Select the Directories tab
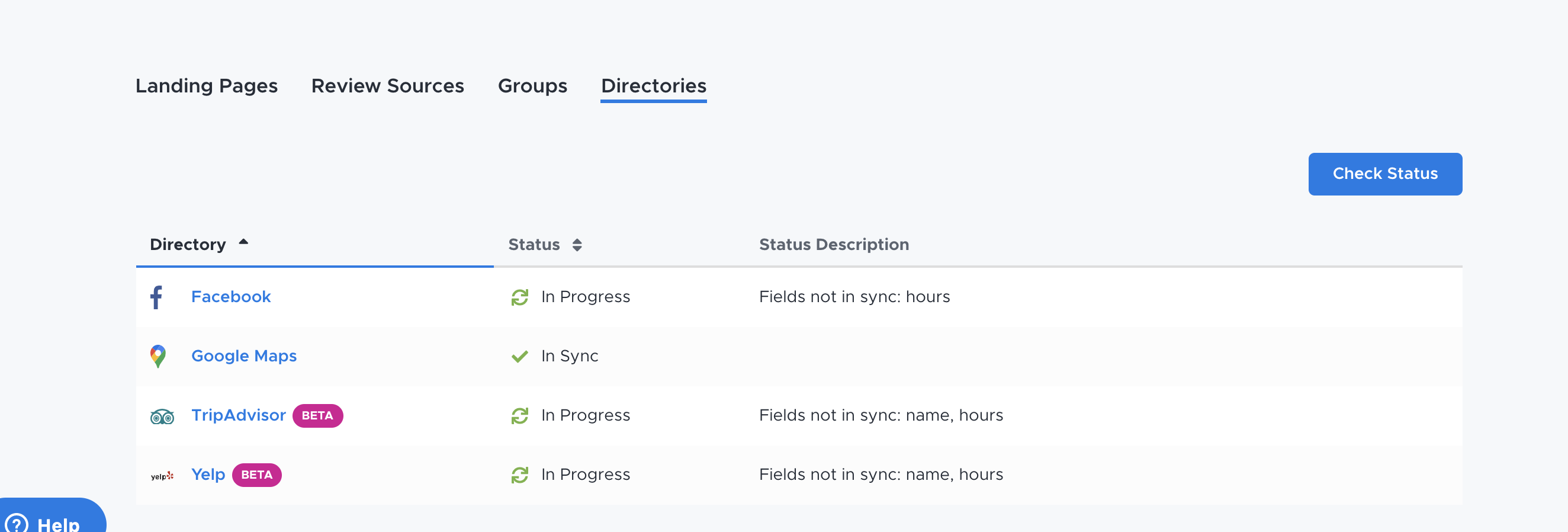1568x532 pixels. [x=653, y=86]
